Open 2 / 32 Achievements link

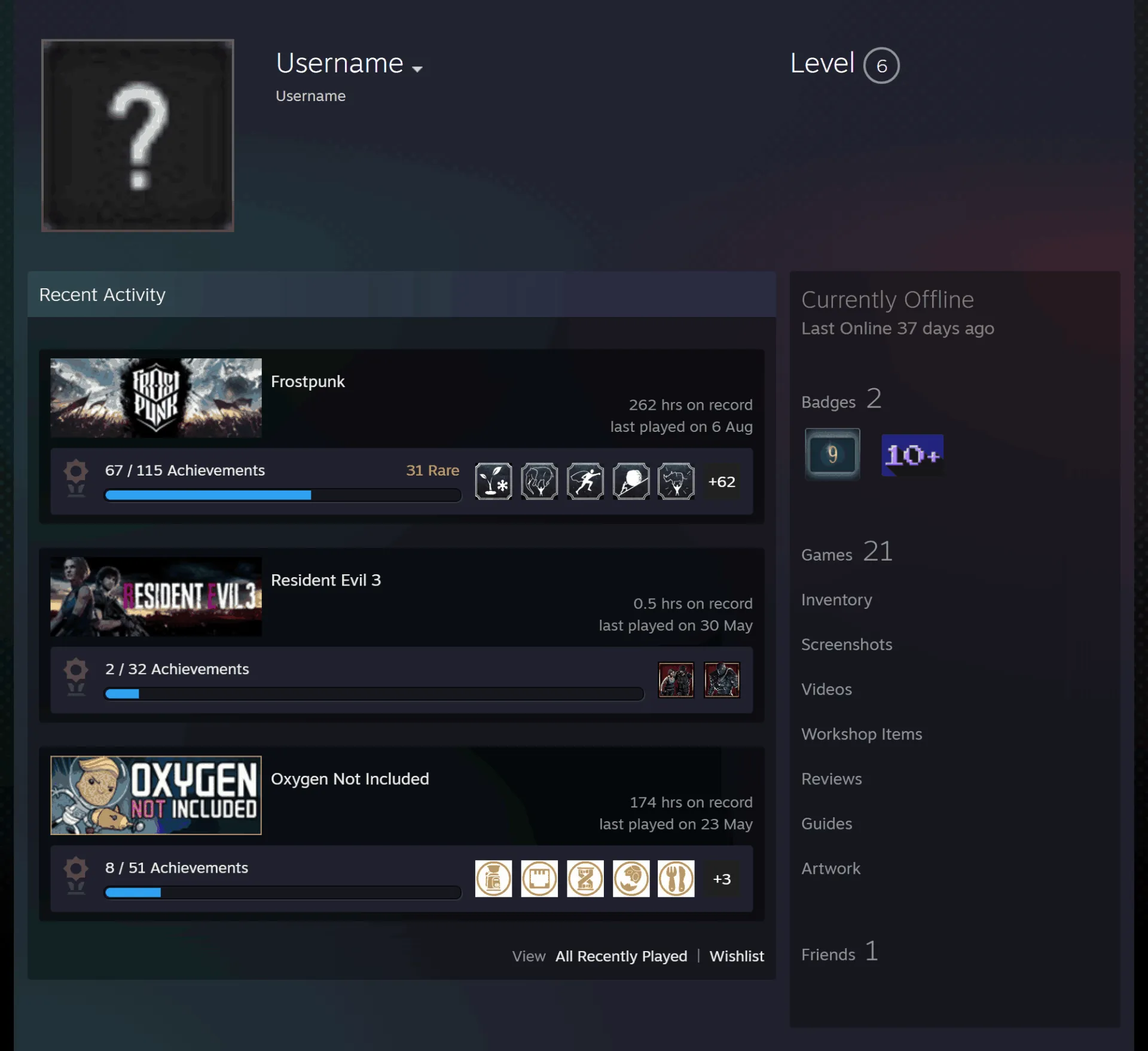coord(177,669)
